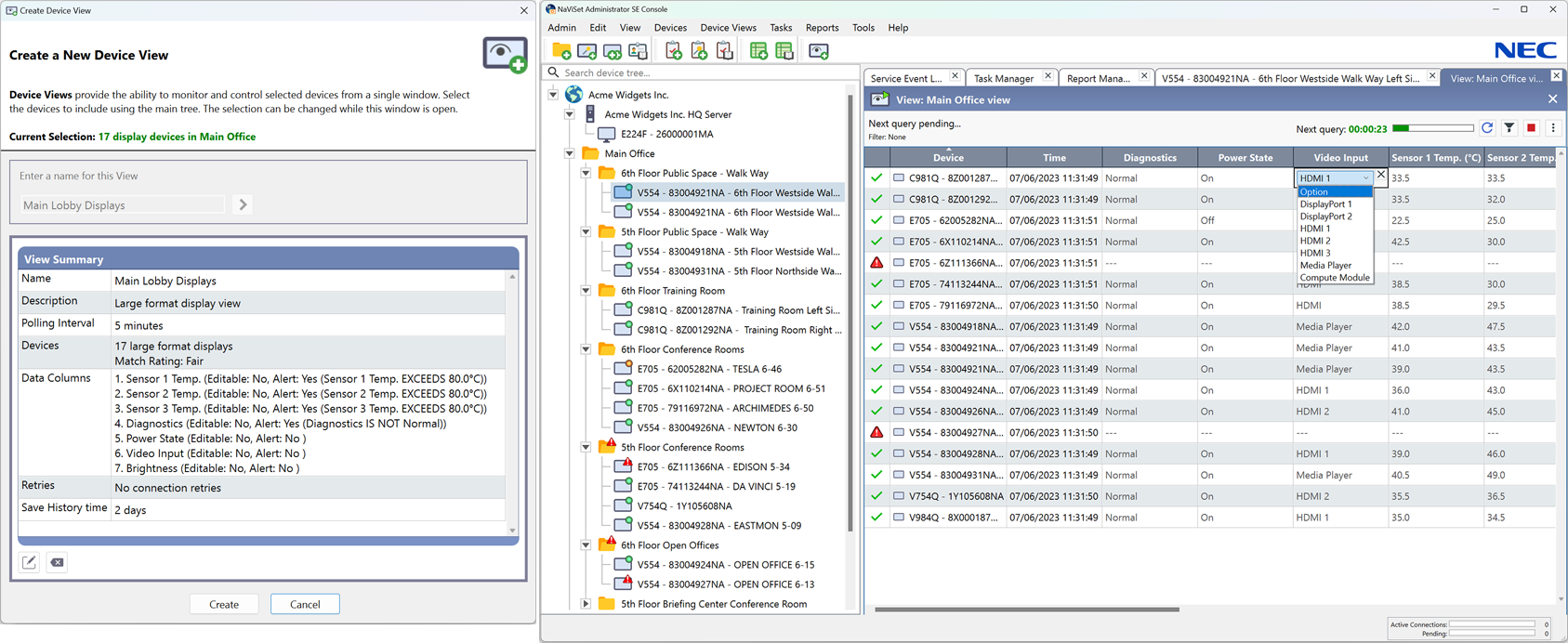Screen dimensions: 1568x643
Task: Sort by the Device column header
Action: [x=948, y=158]
